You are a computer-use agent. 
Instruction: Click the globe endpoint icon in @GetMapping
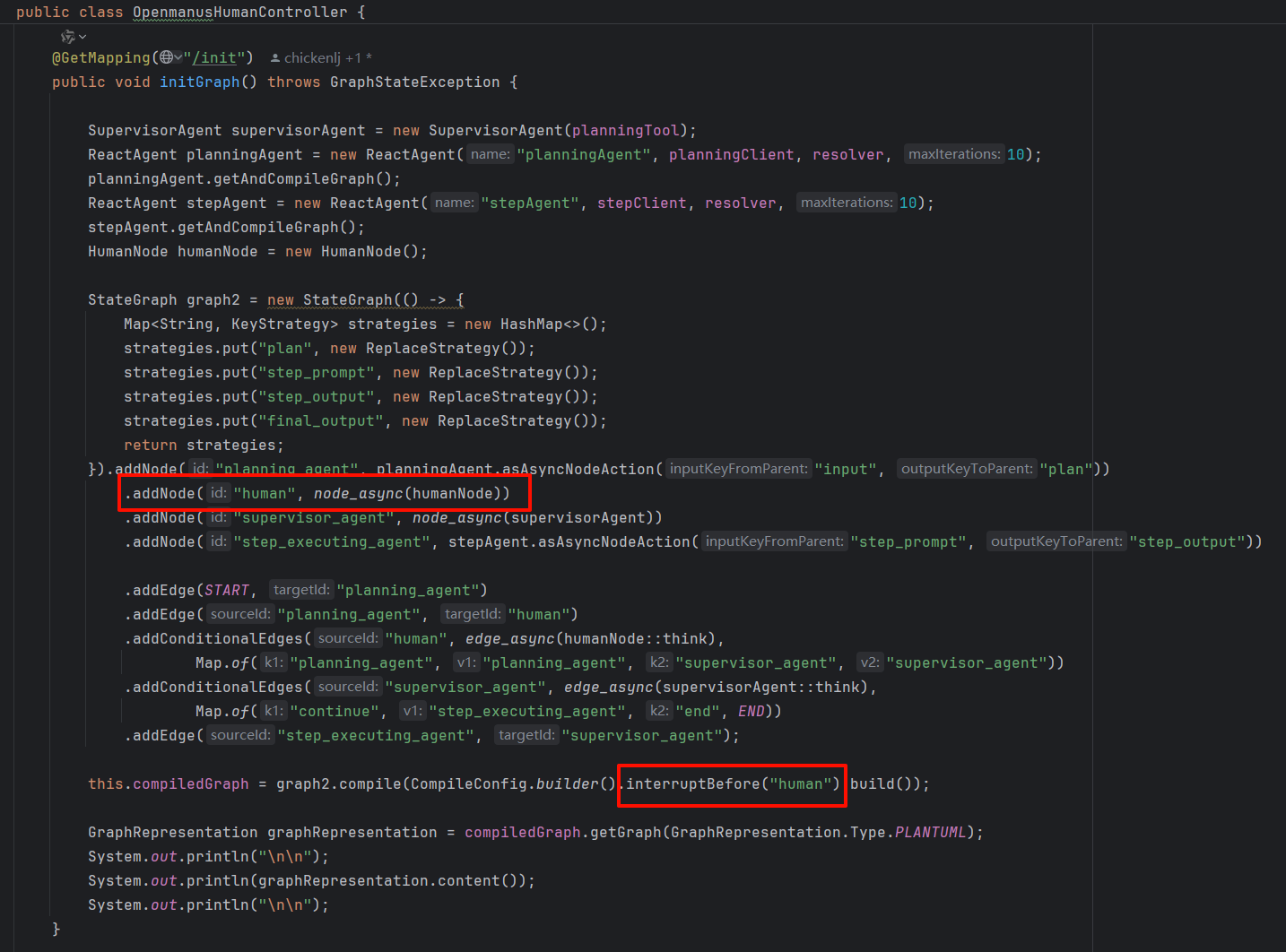coord(167,57)
